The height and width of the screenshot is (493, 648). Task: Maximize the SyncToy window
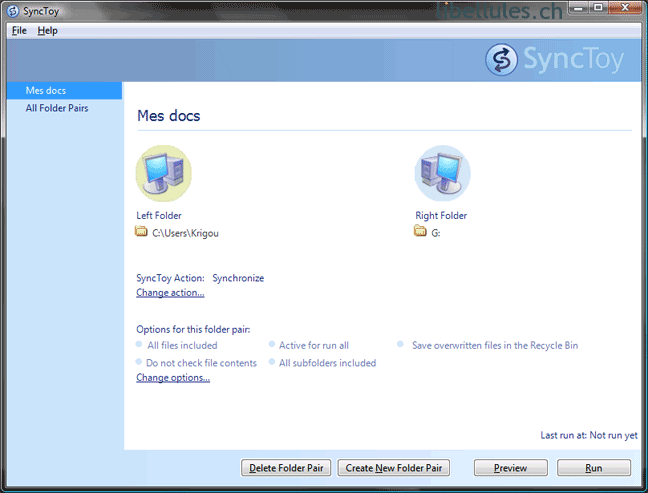[x=598, y=7]
